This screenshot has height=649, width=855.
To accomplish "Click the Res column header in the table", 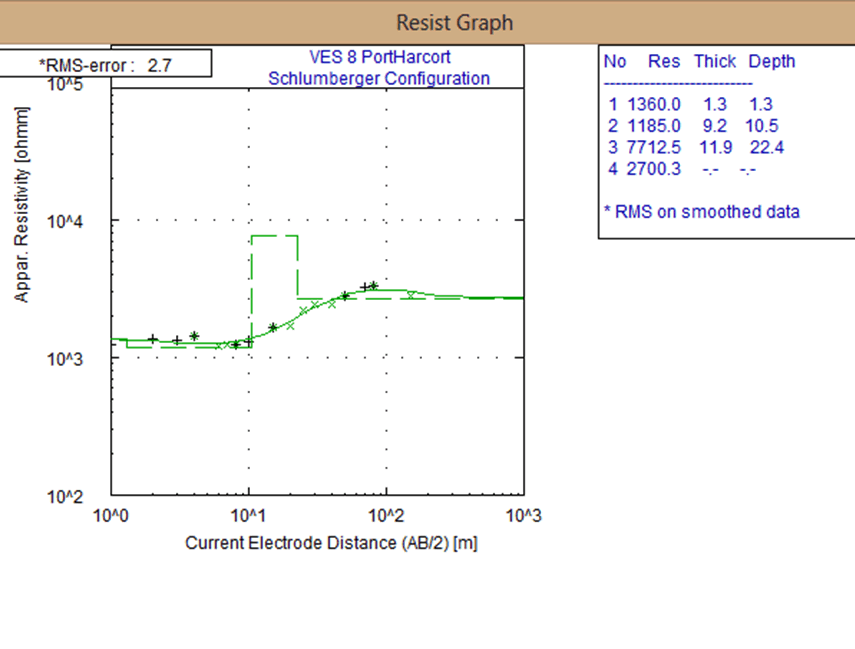I will pos(665,62).
